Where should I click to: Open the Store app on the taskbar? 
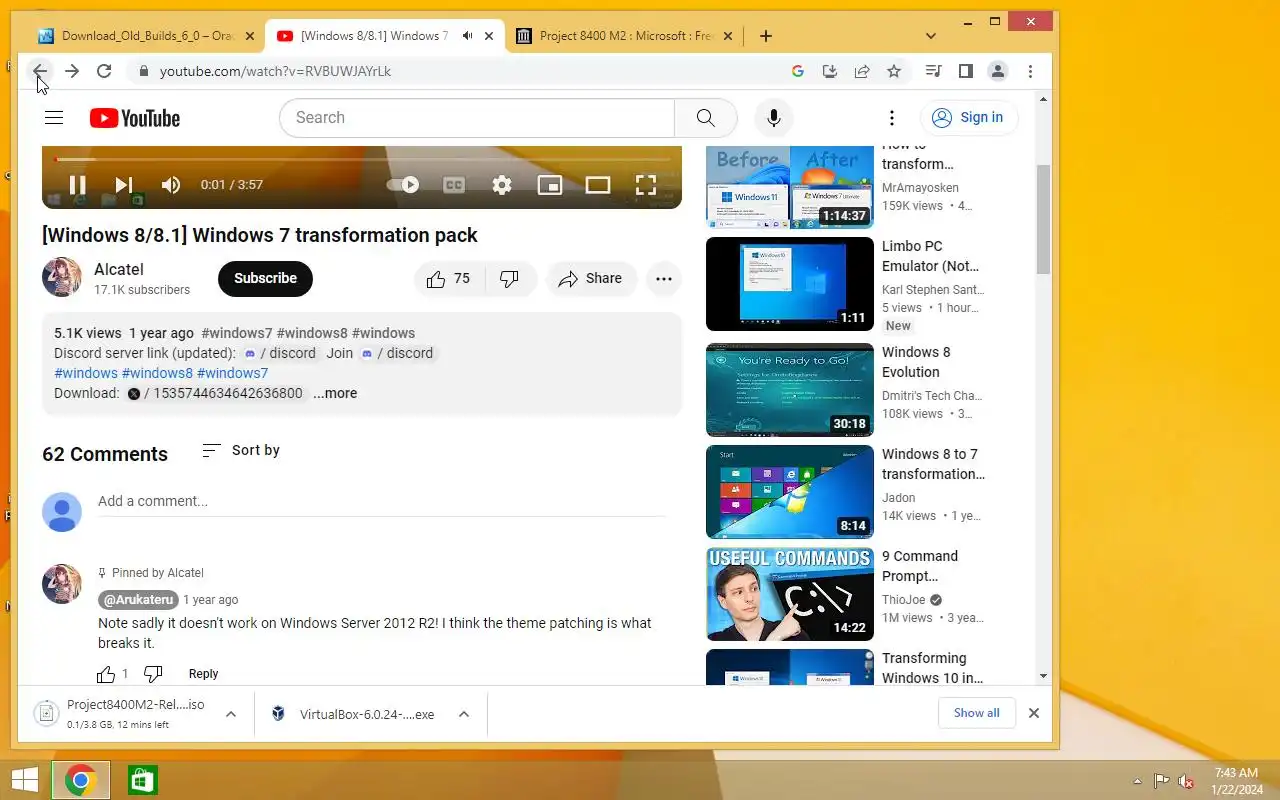point(143,780)
